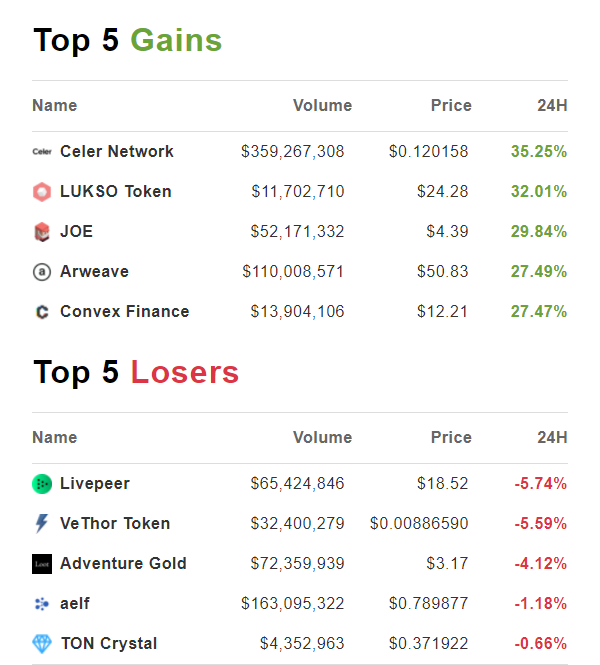Sort losers by 24H column header
This screenshot has width=600, height=665.
tap(552, 438)
